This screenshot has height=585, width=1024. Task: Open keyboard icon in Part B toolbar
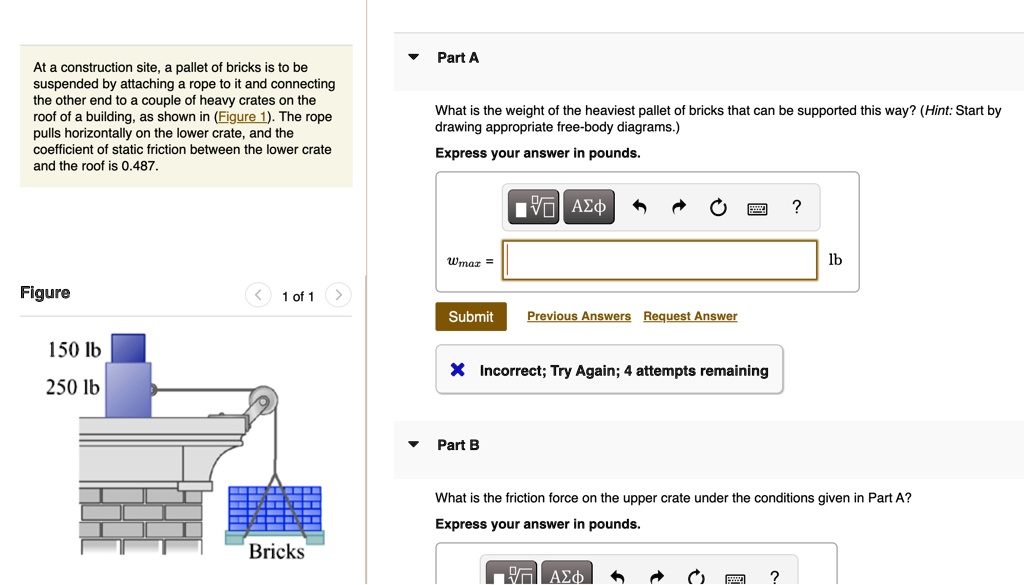tap(735, 578)
